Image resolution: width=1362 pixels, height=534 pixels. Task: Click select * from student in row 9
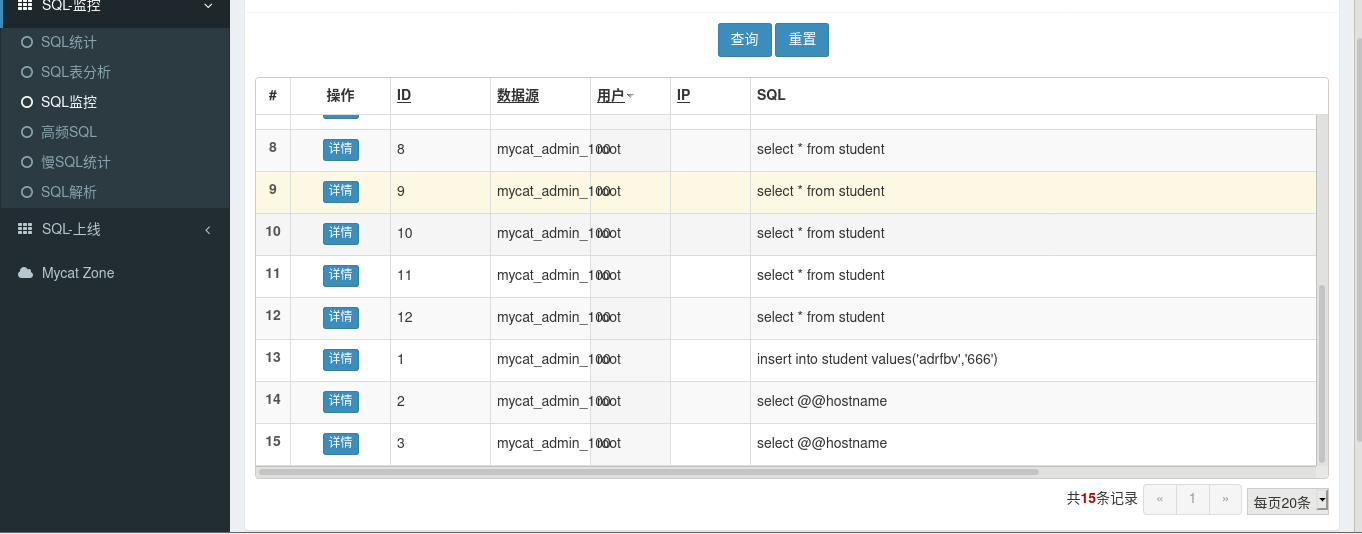(821, 191)
